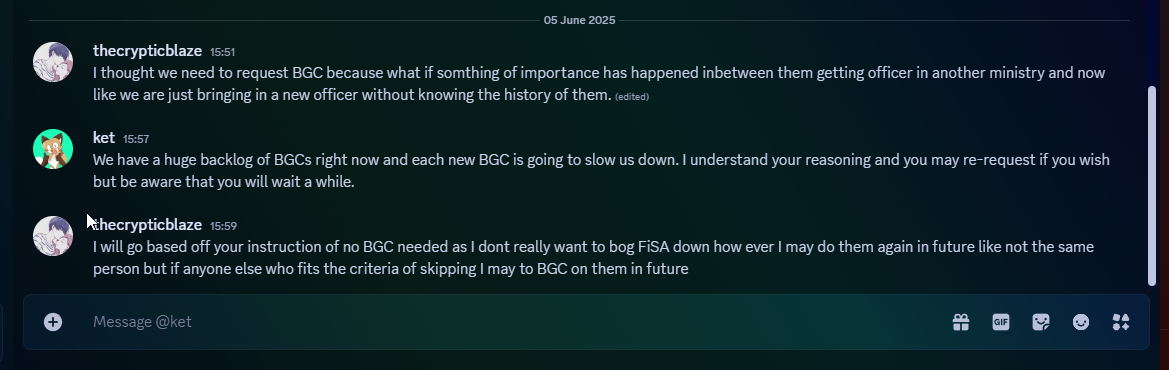
Task: Click the 15:57 timestamp on ket's message
Action: 136,139
